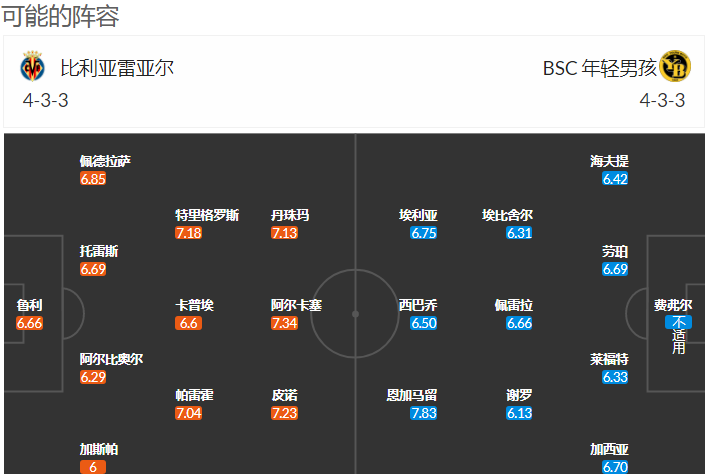Click the 可能的阵容 section heading

coord(60,16)
